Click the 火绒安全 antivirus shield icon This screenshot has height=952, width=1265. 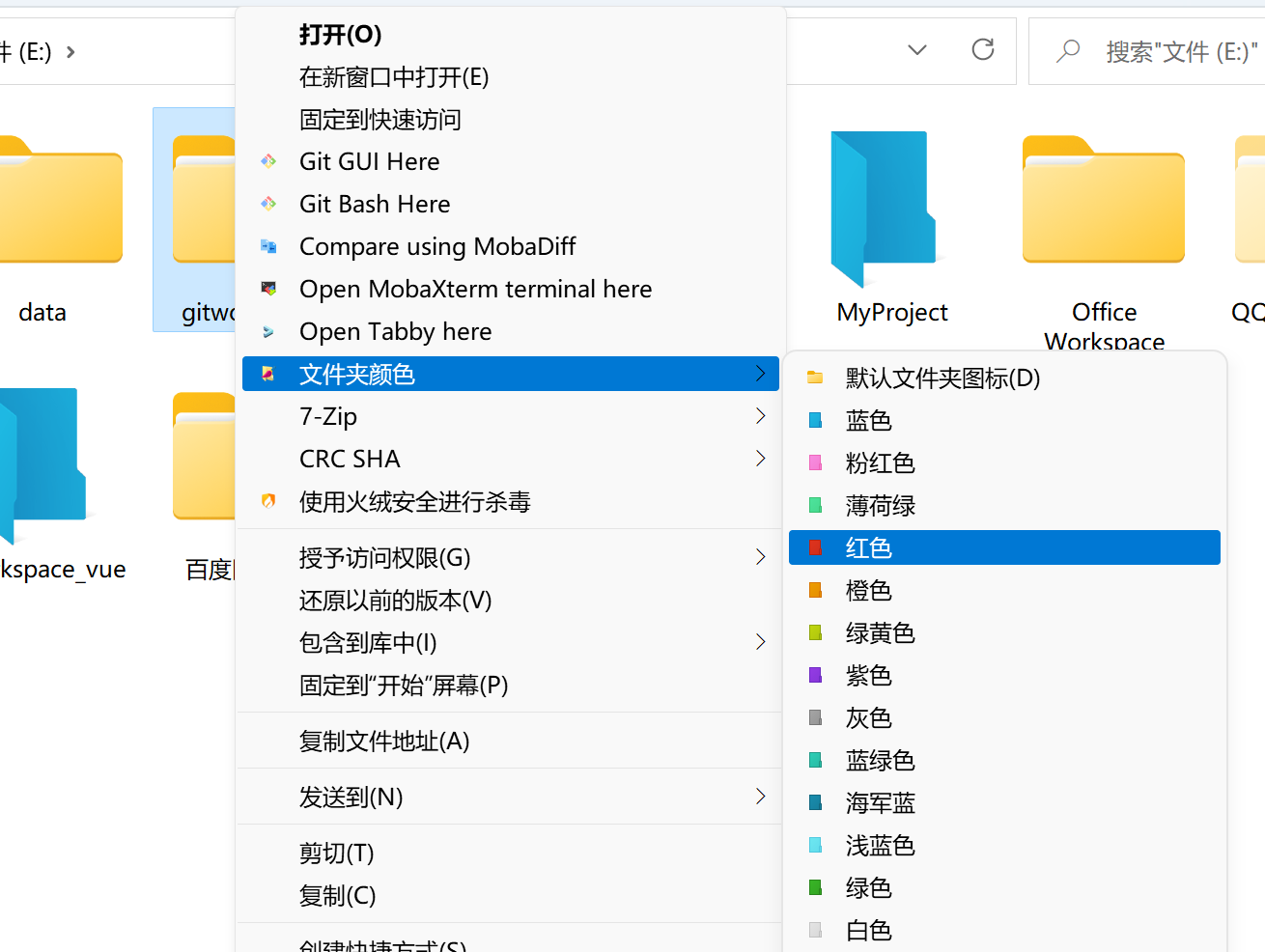click(x=268, y=501)
